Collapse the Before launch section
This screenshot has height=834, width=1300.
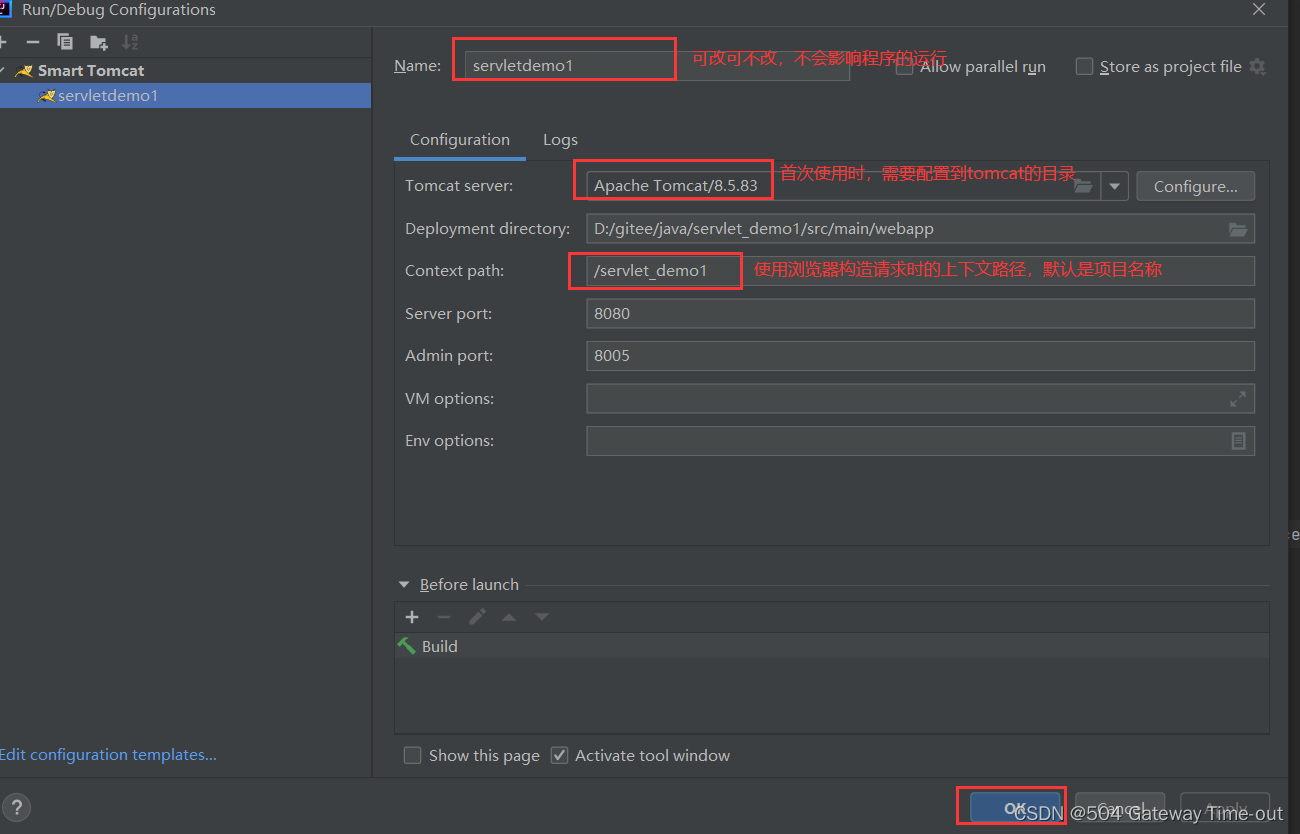coord(404,585)
